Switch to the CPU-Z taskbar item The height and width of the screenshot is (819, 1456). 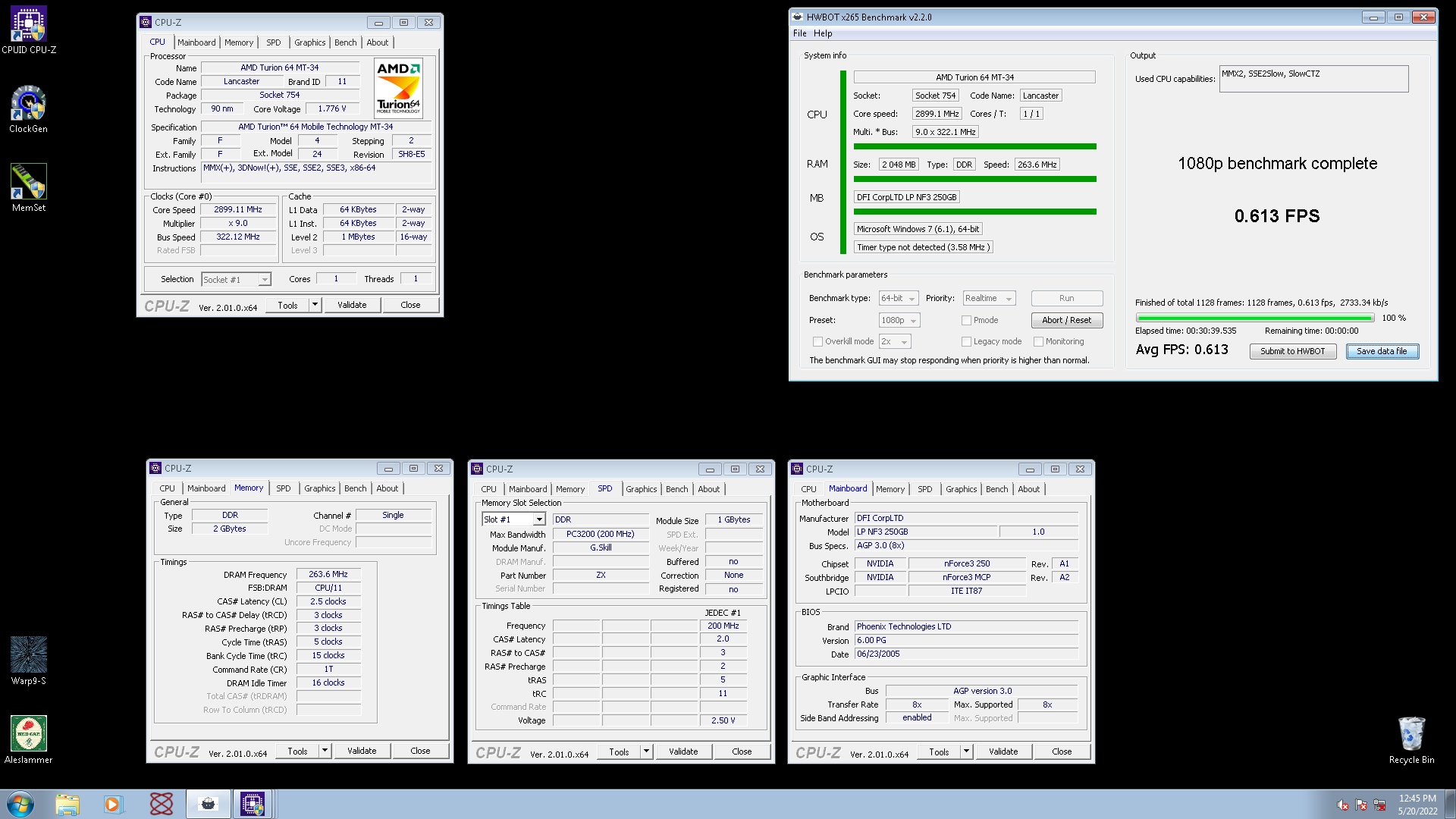click(252, 804)
